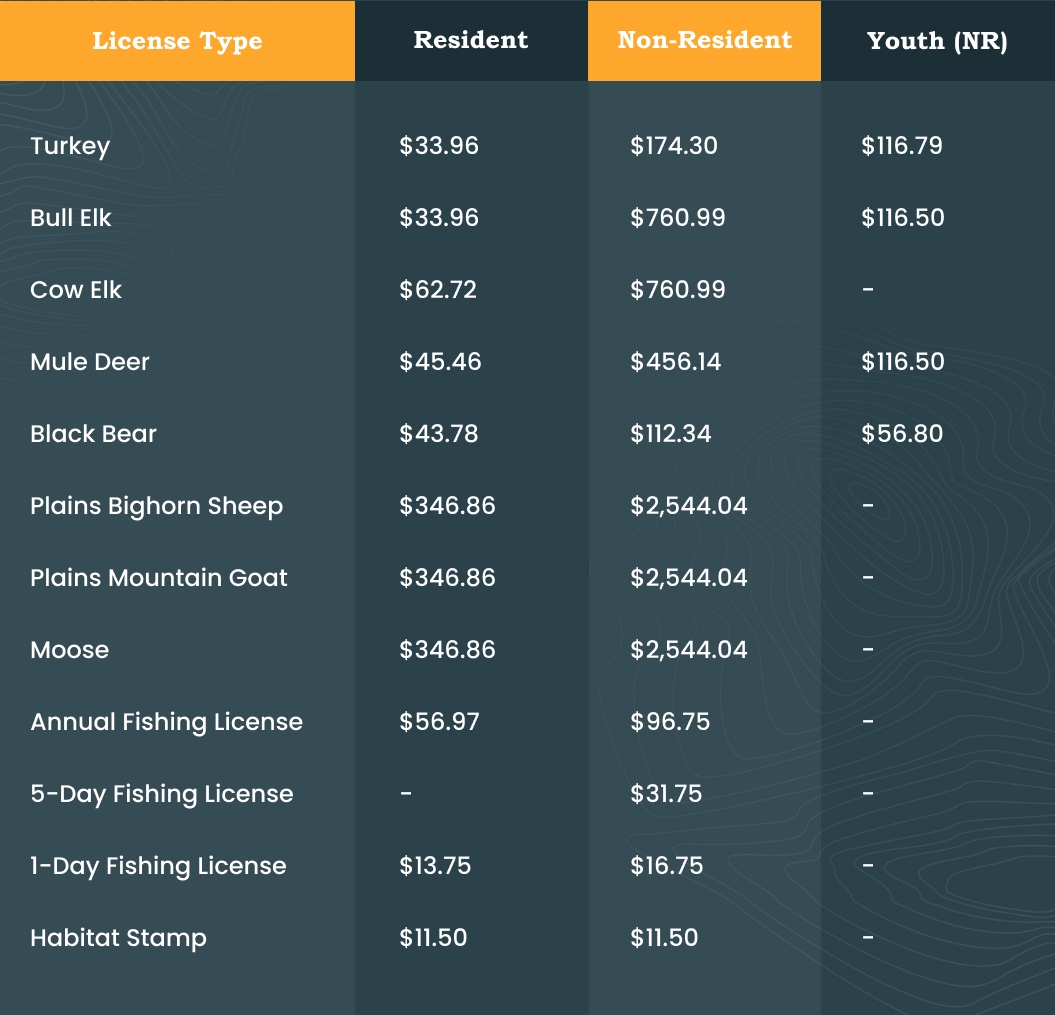Select the Bull Elk row label

pos(71,218)
